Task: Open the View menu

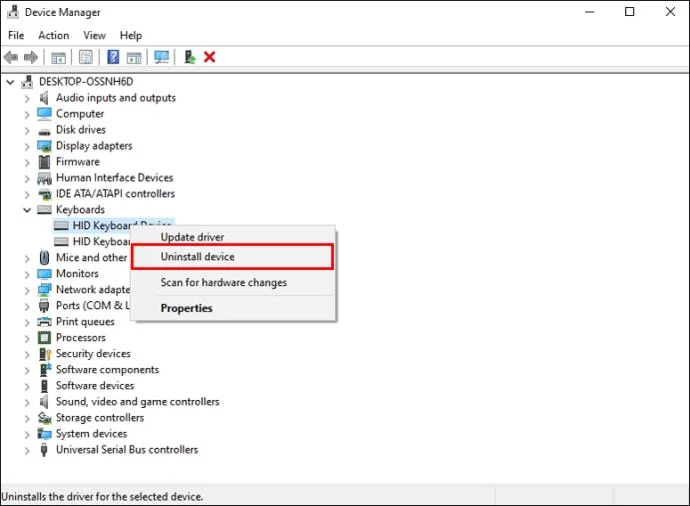Action: [94, 35]
